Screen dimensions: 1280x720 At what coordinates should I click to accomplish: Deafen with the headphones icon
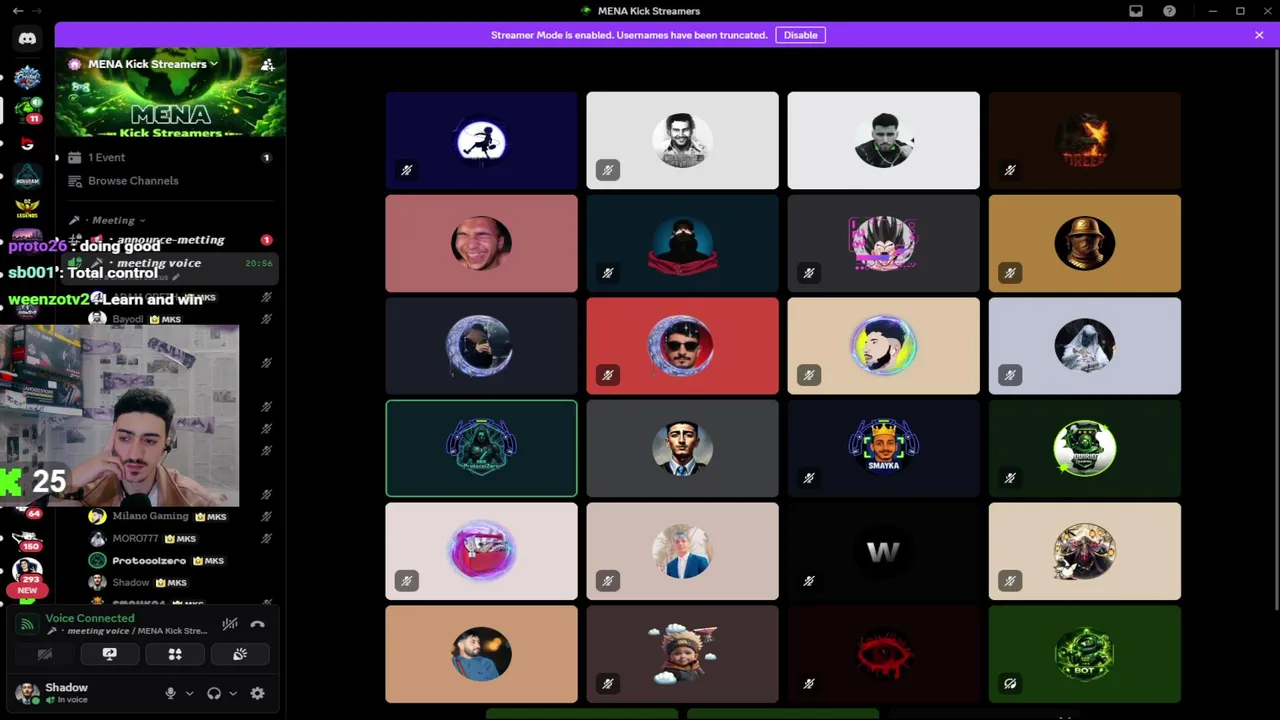214,693
